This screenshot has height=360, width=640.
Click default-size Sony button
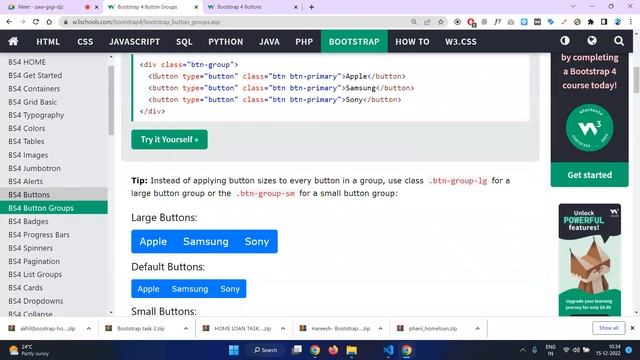click(x=230, y=289)
